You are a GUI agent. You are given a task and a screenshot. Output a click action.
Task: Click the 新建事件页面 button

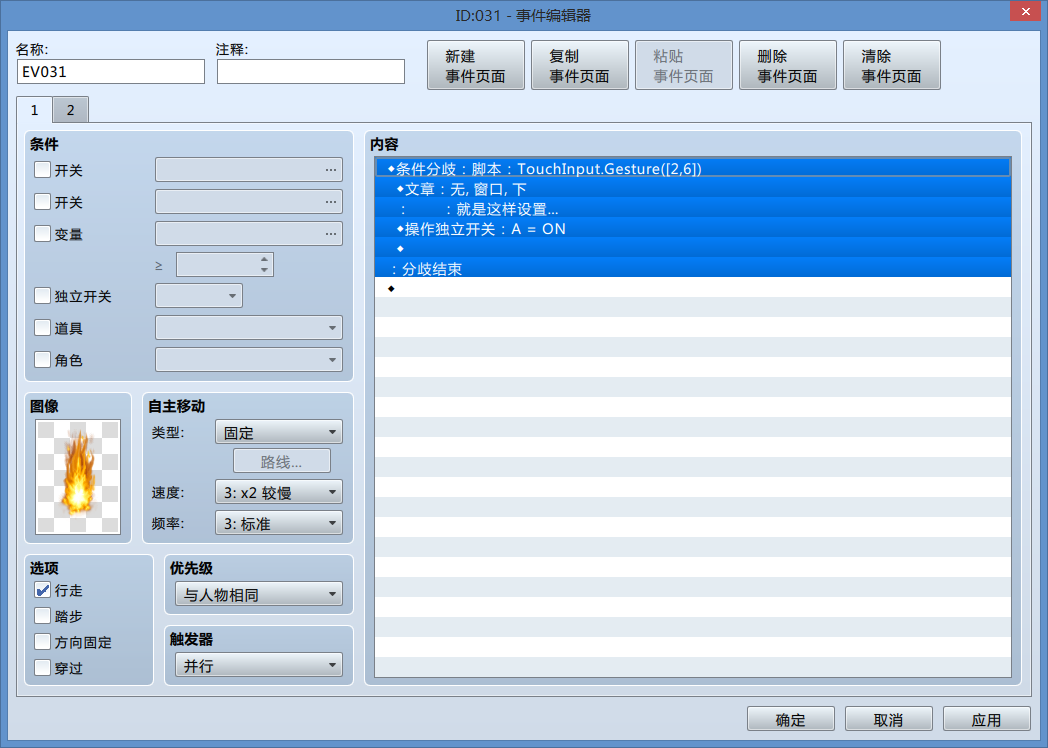(476, 66)
